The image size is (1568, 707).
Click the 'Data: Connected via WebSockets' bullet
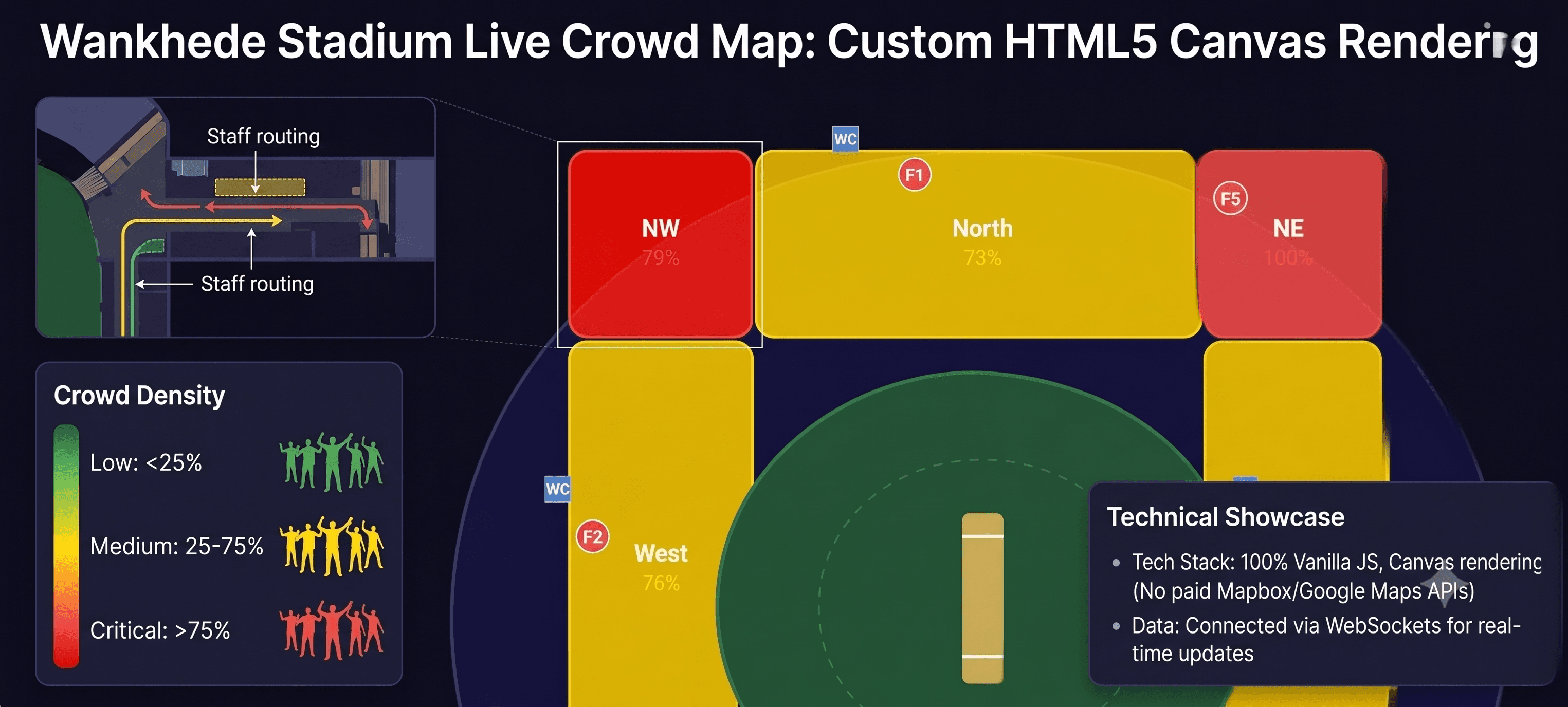click(x=1317, y=639)
